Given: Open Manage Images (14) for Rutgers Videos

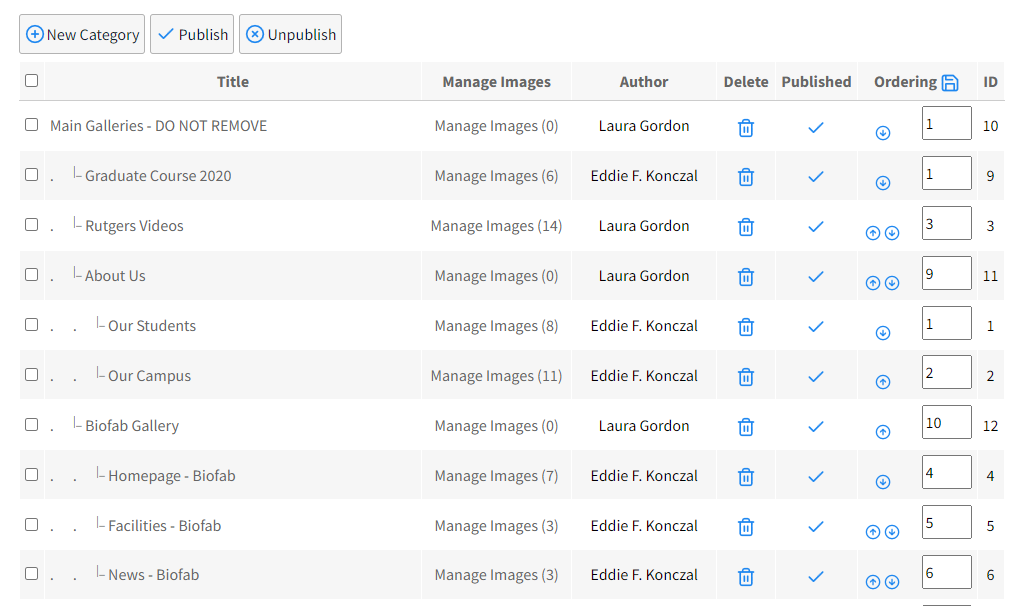Looking at the screenshot, I should pyautogui.click(x=496, y=226).
